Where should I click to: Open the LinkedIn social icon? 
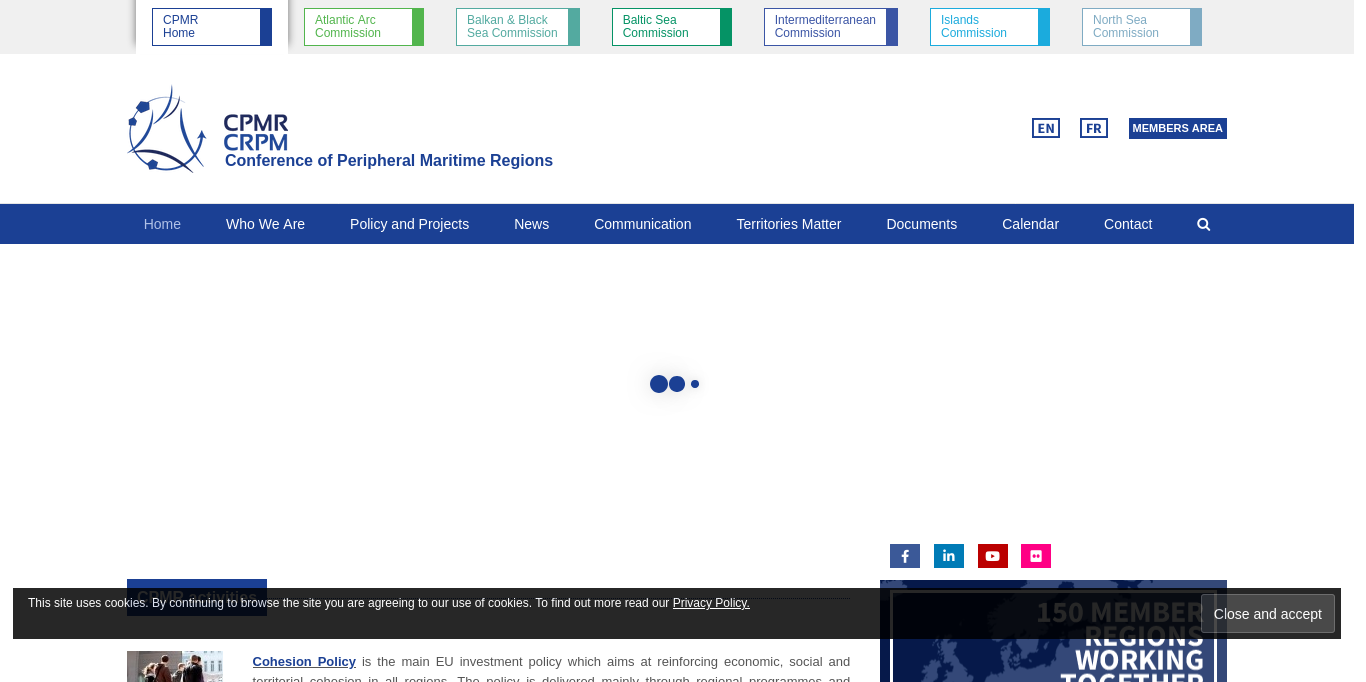pos(948,556)
